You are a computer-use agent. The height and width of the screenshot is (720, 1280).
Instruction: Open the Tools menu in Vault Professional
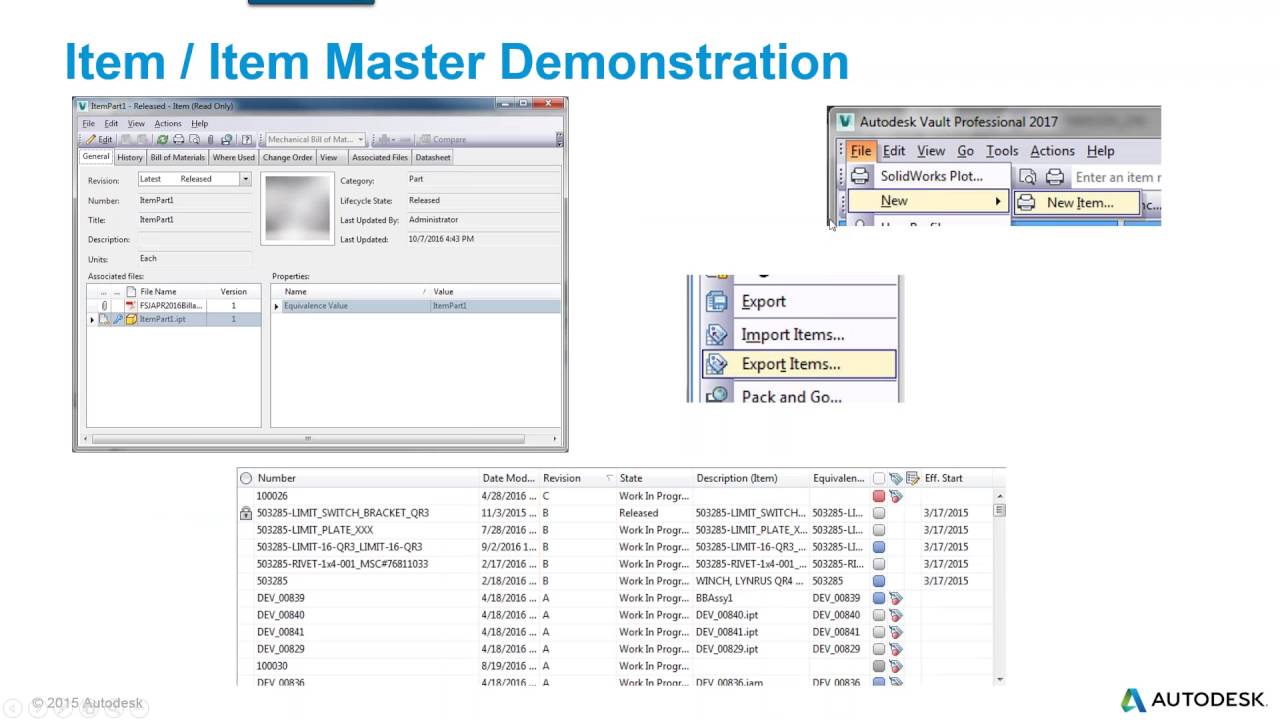[x=1002, y=150]
